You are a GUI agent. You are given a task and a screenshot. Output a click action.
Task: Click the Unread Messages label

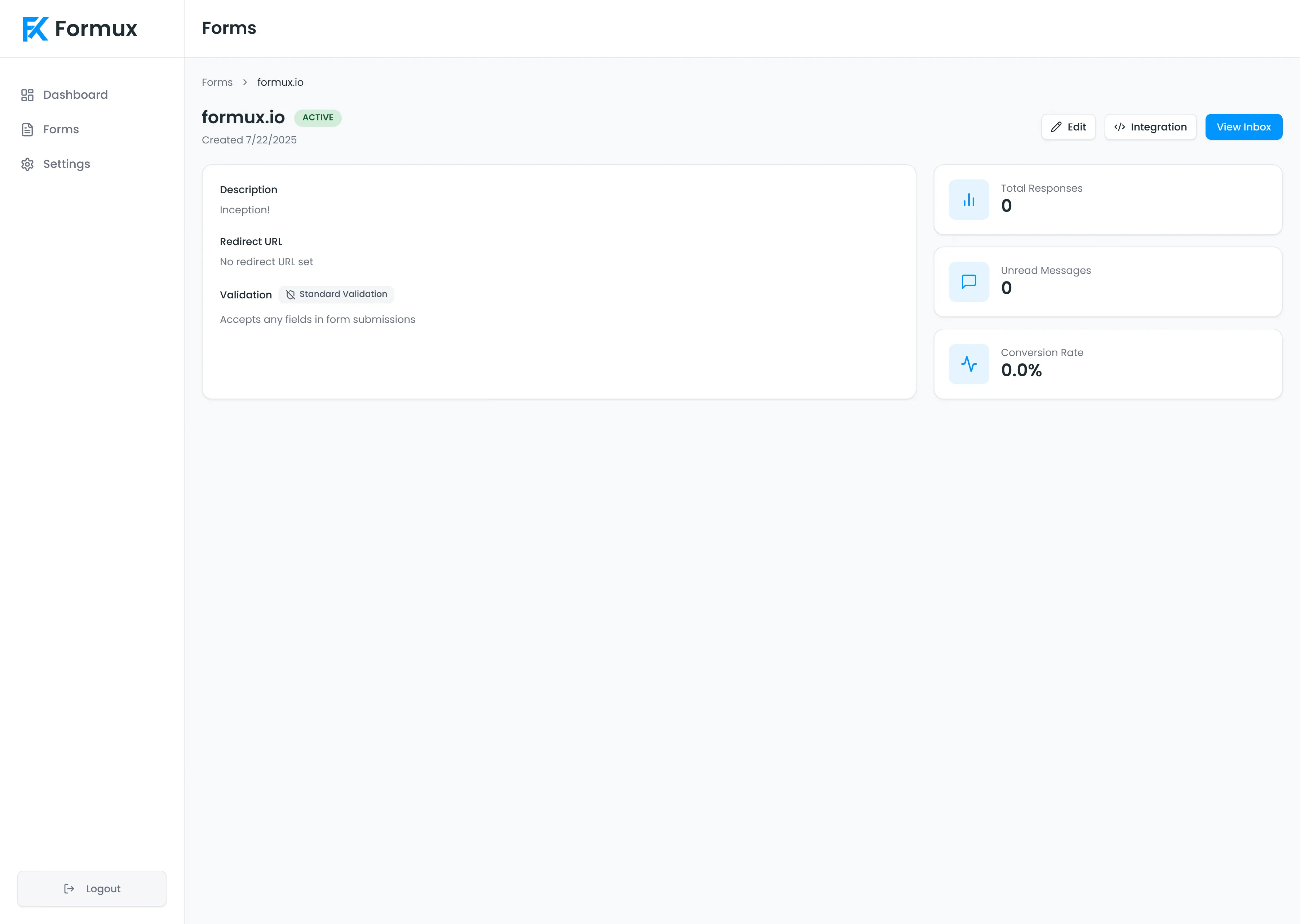point(1046,271)
